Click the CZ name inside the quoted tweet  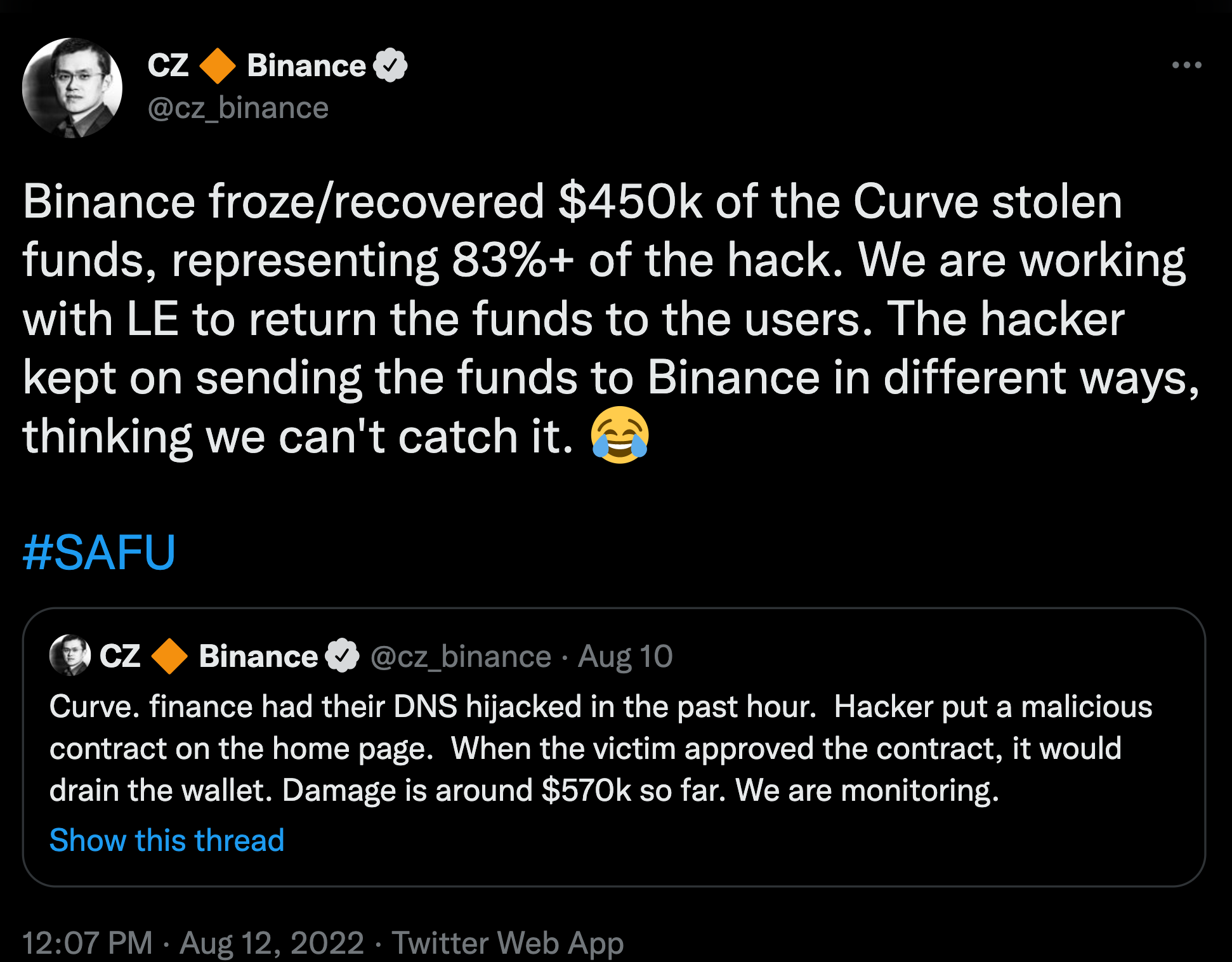coord(121,656)
